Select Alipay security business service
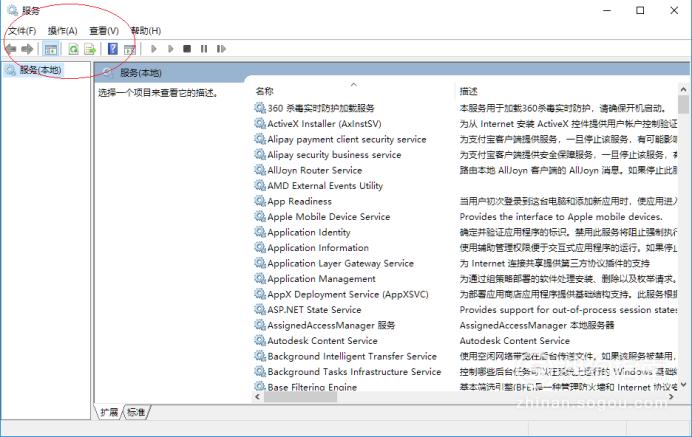Viewport: 692px width, 437px height. [x=334, y=155]
